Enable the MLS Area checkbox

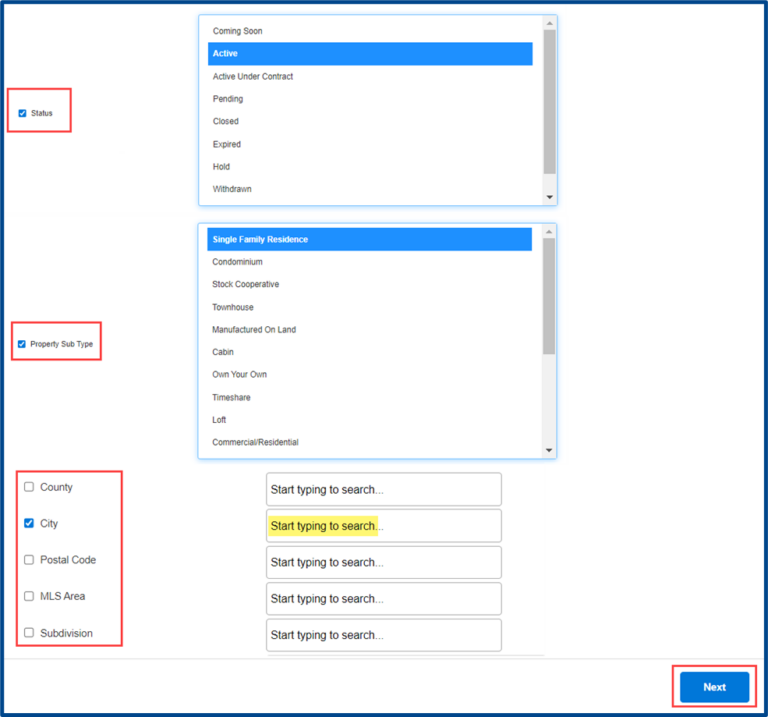pyautogui.click(x=29, y=596)
